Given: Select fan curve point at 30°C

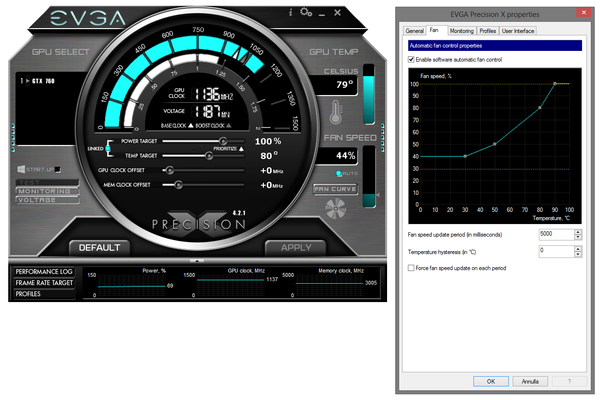Looking at the screenshot, I should coord(465,156).
